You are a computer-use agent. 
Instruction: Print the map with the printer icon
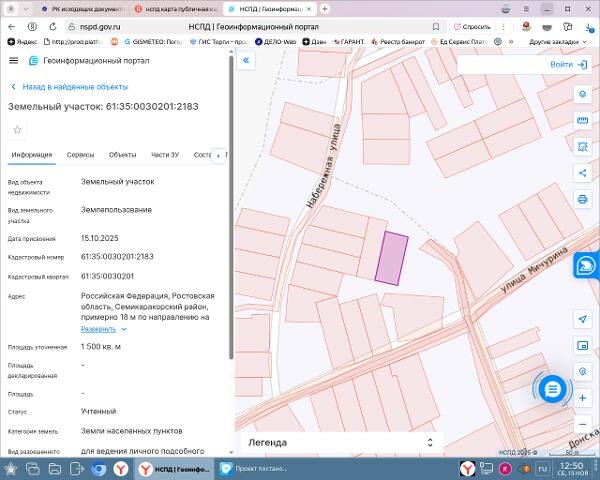coord(582,199)
